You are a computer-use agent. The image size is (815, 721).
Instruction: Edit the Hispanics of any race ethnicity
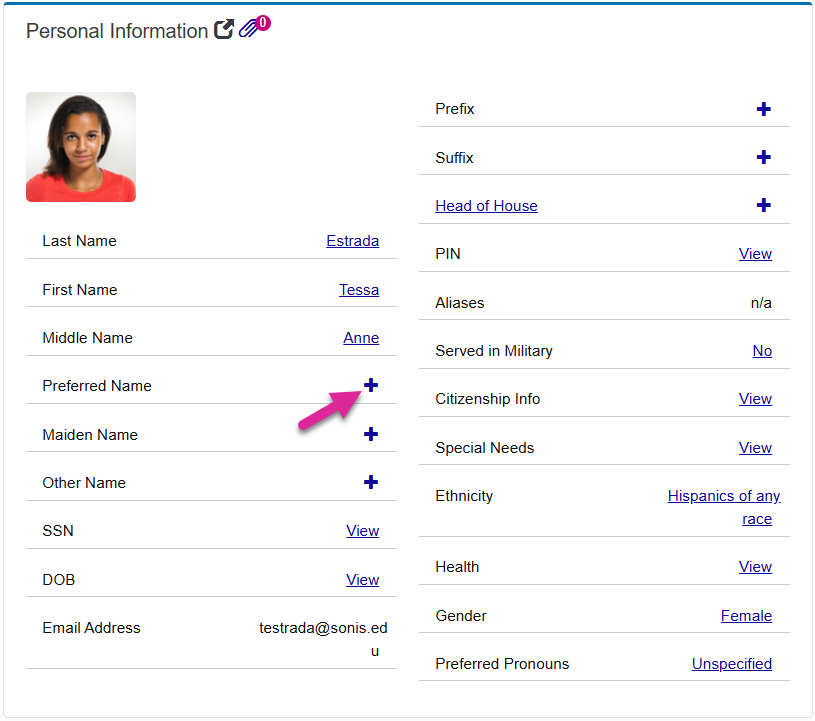pyautogui.click(x=724, y=497)
